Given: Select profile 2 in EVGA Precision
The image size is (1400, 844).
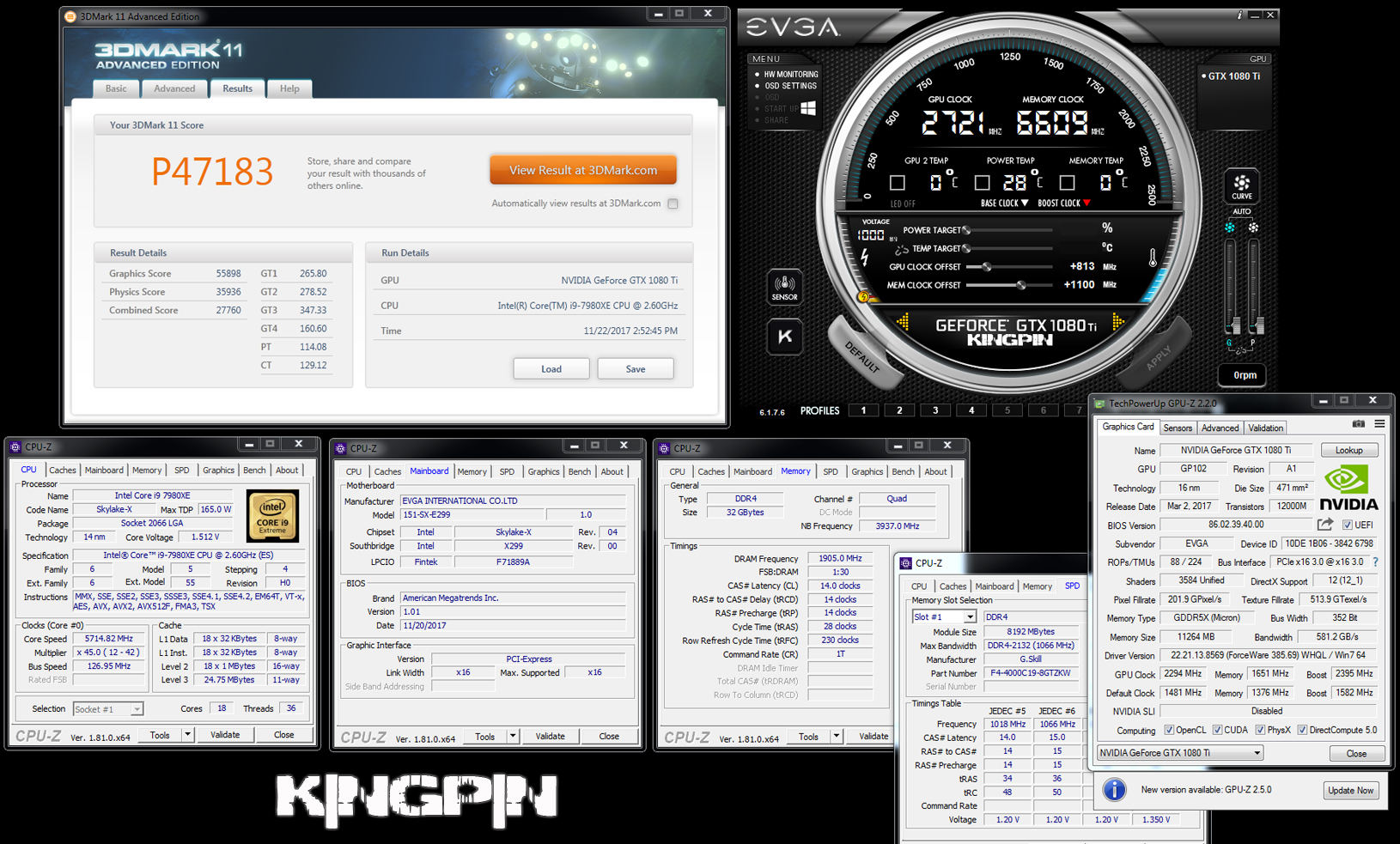Looking at the screenshot, I should tap(899, 410).
